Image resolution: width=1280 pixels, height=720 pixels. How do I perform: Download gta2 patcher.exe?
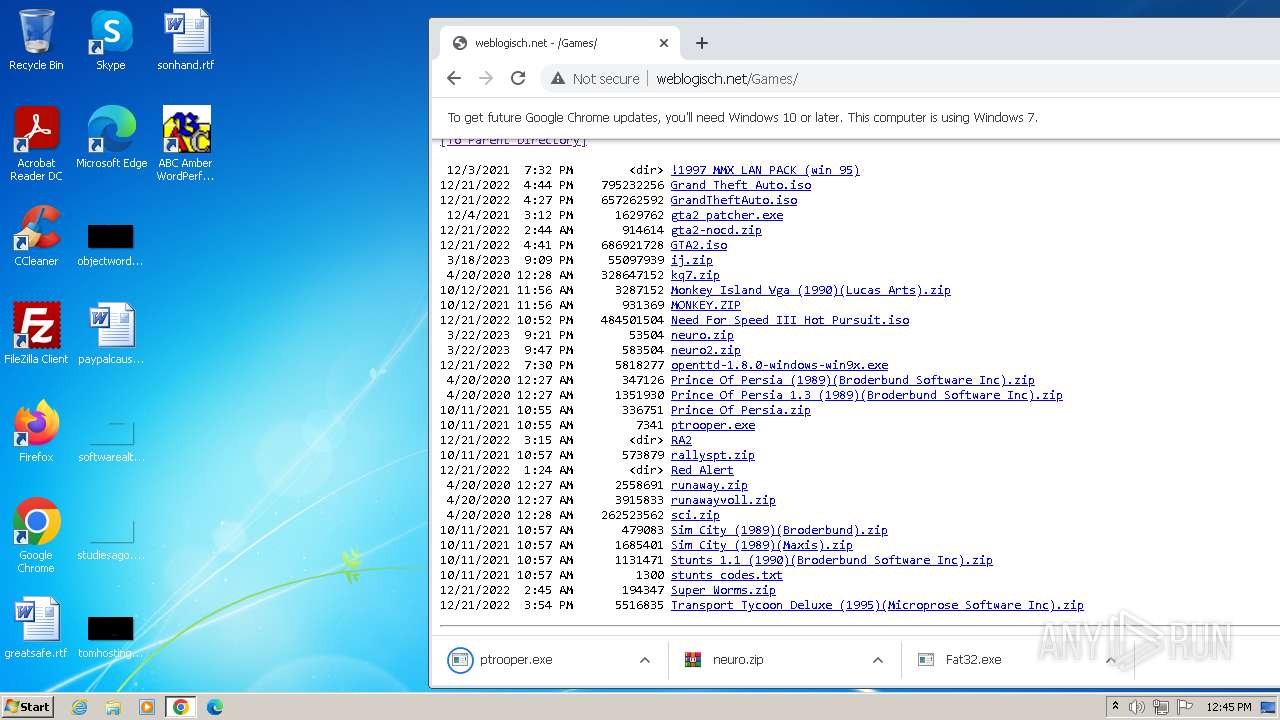[727, 215]
